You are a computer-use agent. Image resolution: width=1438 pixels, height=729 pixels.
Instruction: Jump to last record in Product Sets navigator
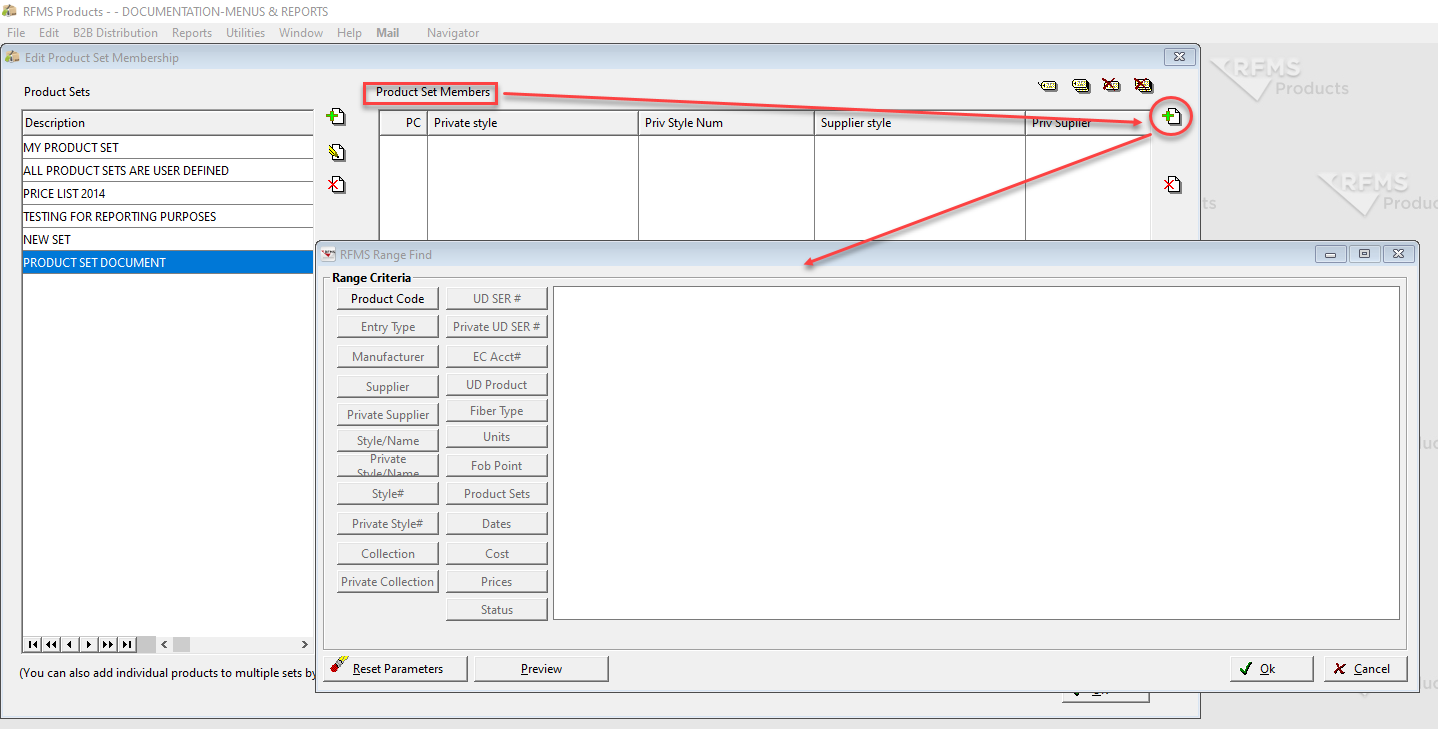[127, 644]
